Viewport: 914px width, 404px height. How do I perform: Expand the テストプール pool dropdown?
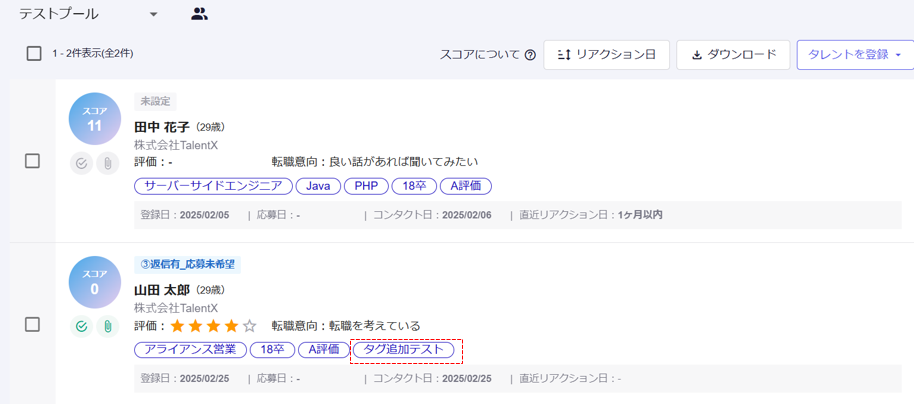point(153,14)
